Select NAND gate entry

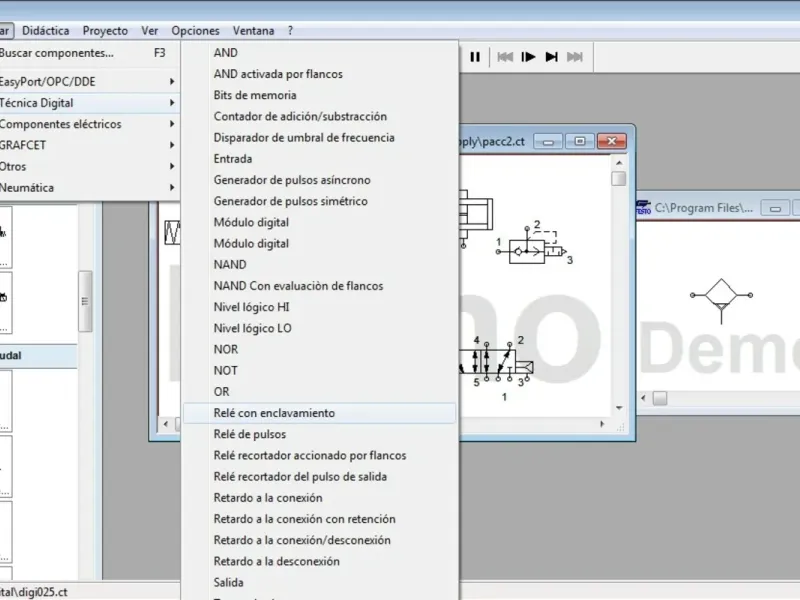coord(319,265)
